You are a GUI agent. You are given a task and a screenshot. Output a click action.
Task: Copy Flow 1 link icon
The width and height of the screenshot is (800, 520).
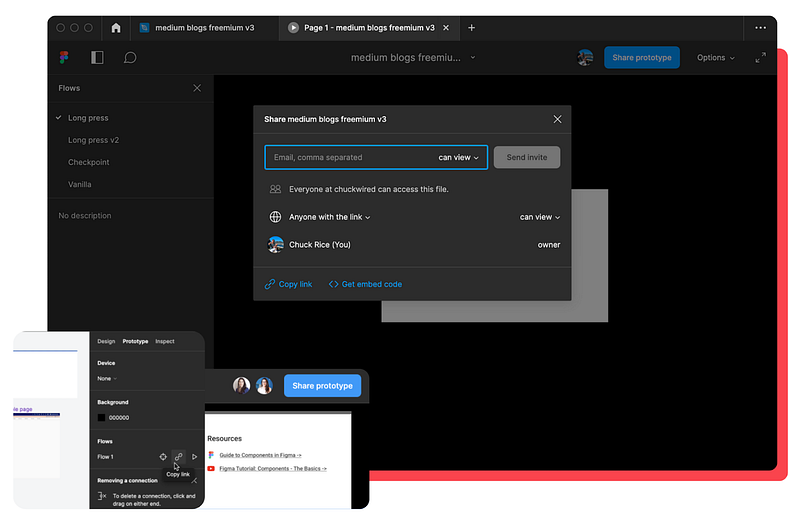pyautogui.click(x=179, y=457)
